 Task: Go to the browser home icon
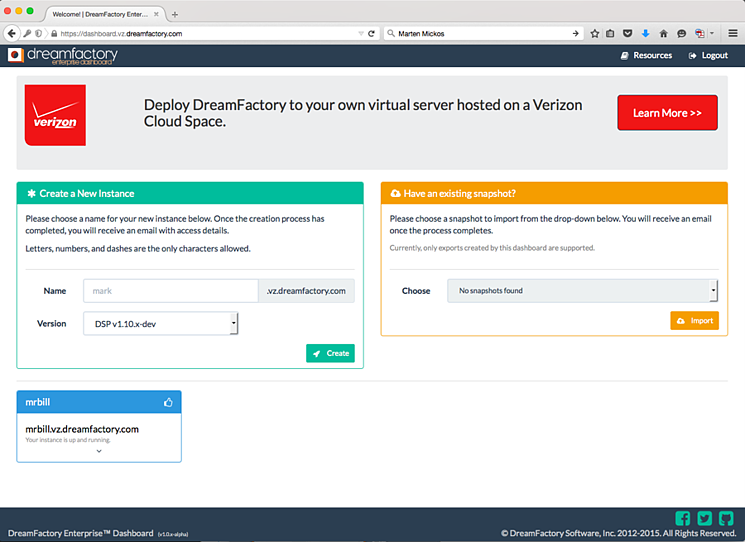pos(663,33)
